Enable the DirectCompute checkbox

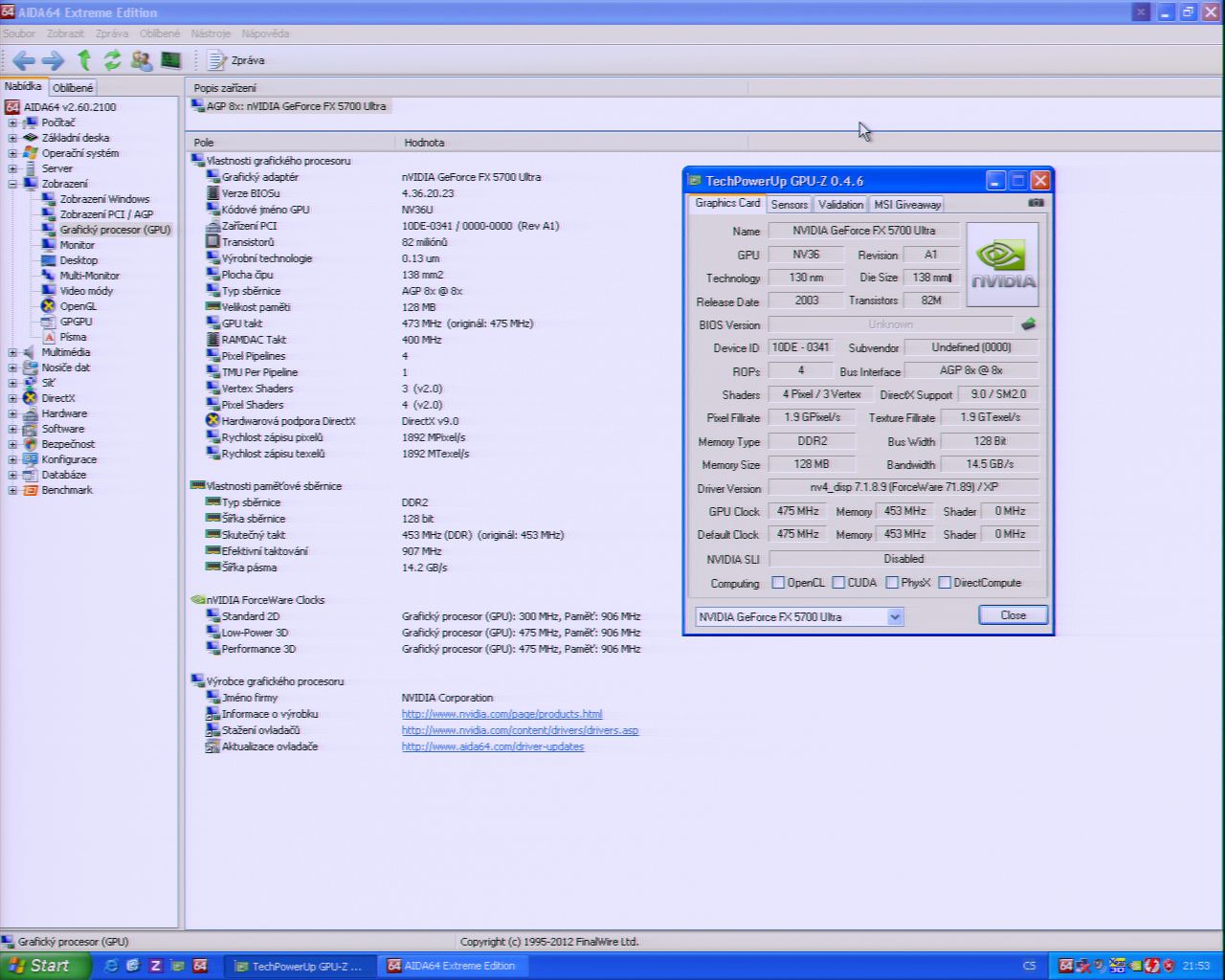click(945, 583)
